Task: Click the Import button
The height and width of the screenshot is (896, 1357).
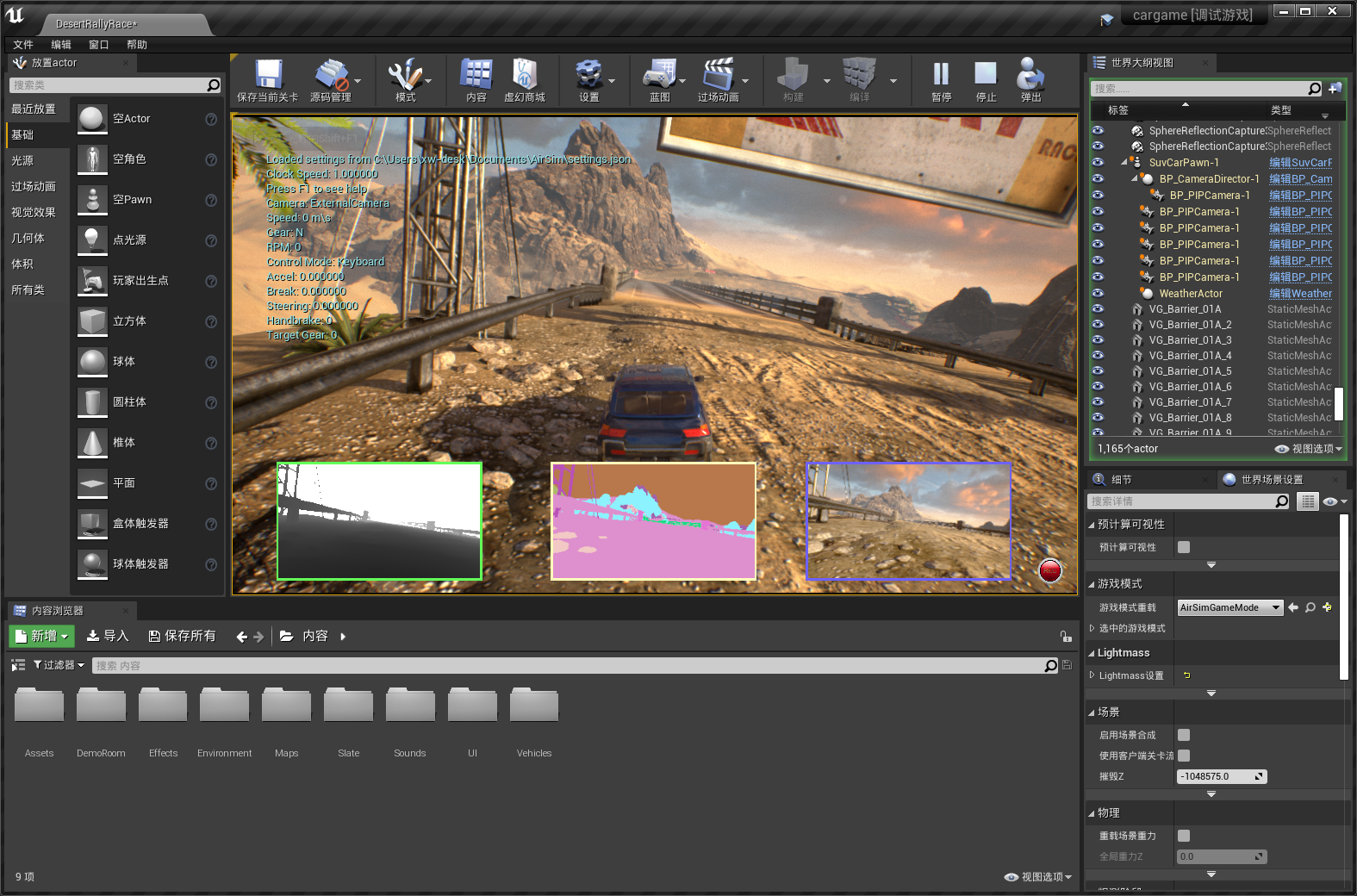Action: [x=108, y=636]
